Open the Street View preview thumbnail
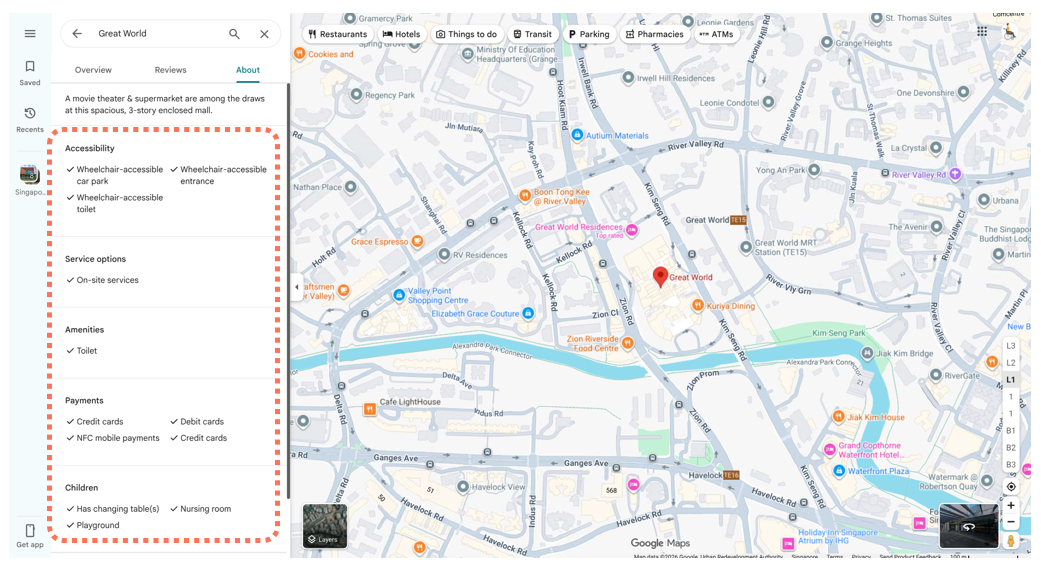Viewport: 1041px width, 572px height. [x=969, y=526]
